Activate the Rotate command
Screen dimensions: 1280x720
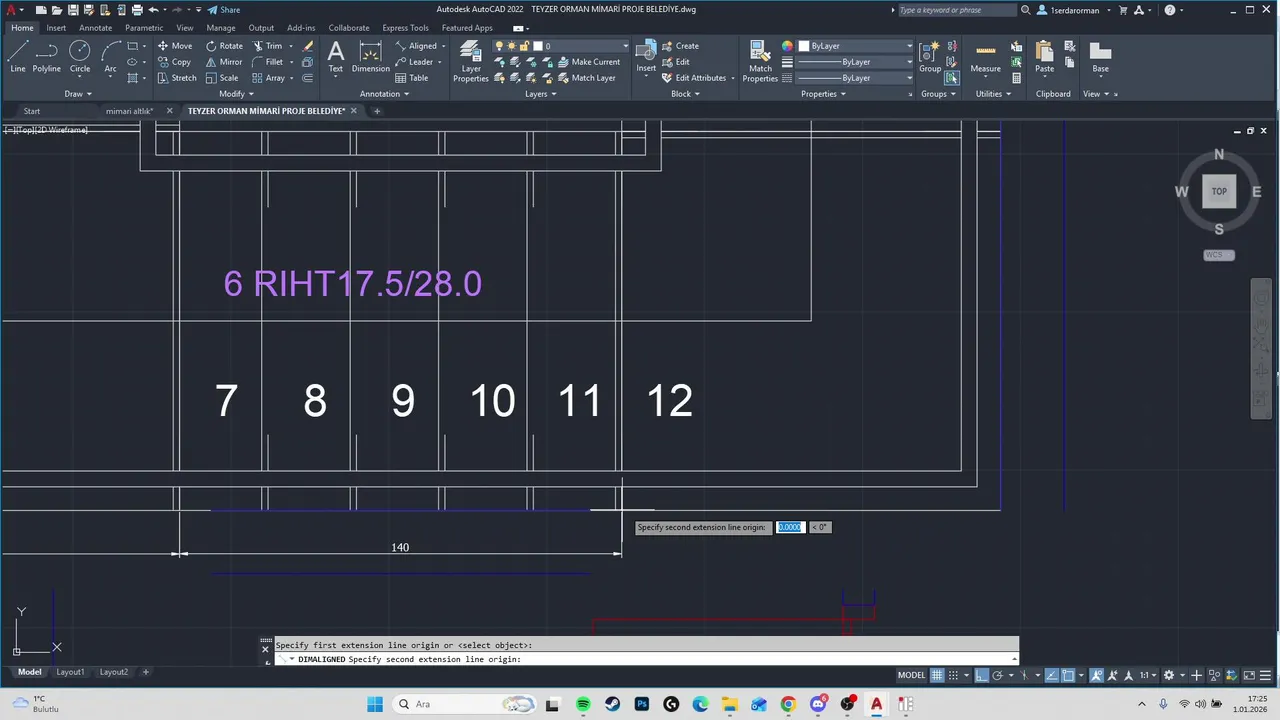click(x=224, y=46)
